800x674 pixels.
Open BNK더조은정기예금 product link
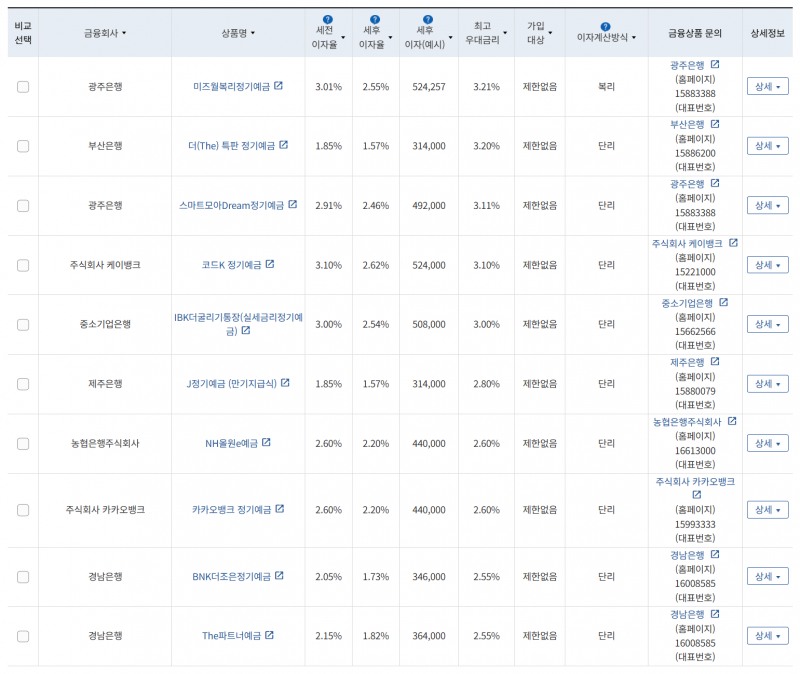[231, 577]
